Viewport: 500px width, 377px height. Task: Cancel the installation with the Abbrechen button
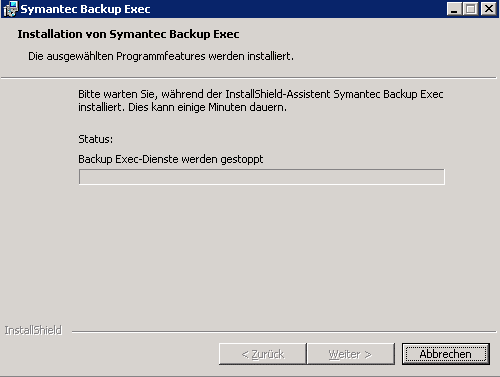coord(446,354)
